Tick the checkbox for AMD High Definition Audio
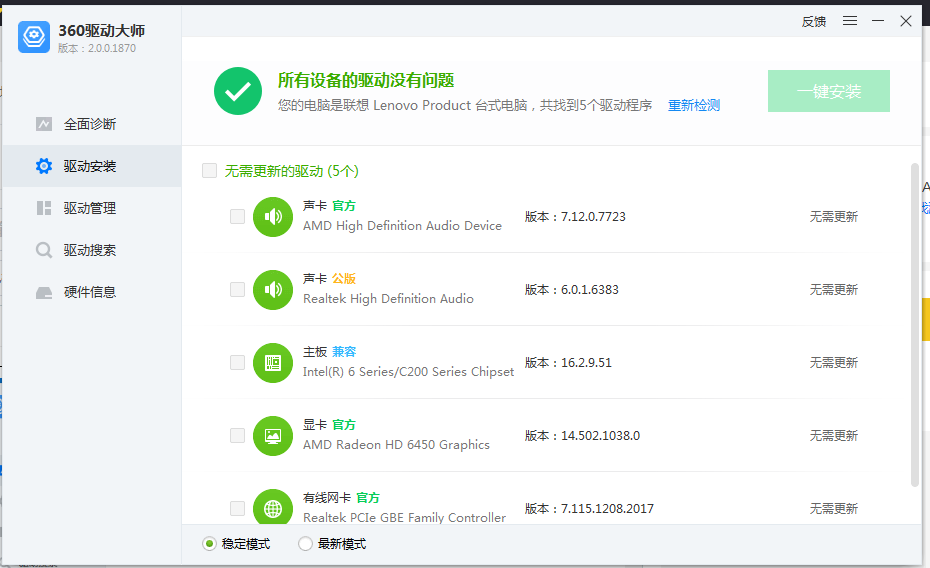This screenshot has width=930, height=568. point(237,216)
